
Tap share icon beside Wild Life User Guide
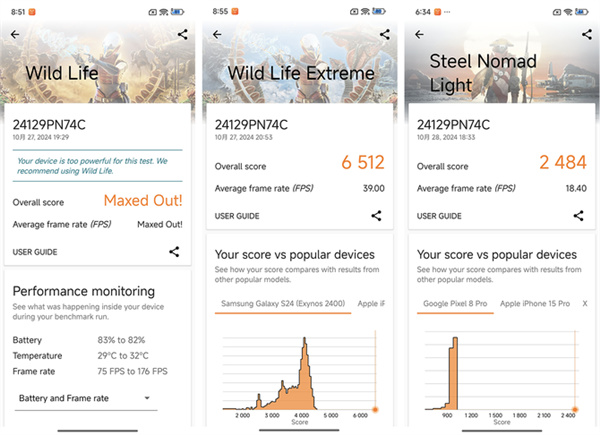(x=174, y=252)
